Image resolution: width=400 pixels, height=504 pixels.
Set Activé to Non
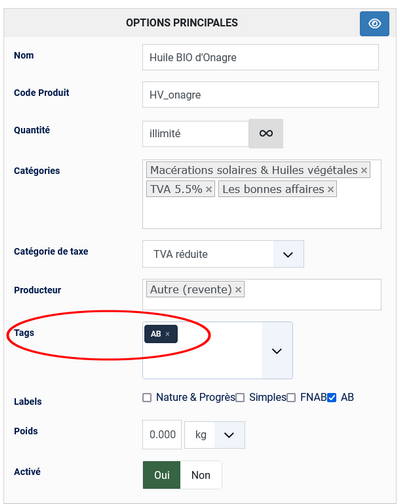[201, 475]
